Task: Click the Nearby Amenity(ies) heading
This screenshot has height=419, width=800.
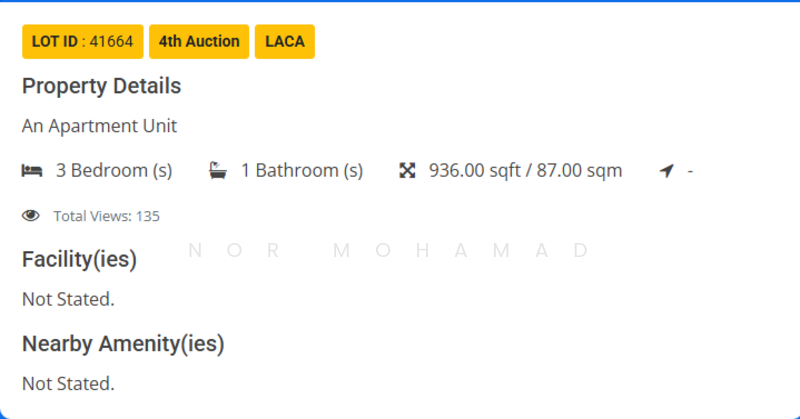Action: click(123, 344)
